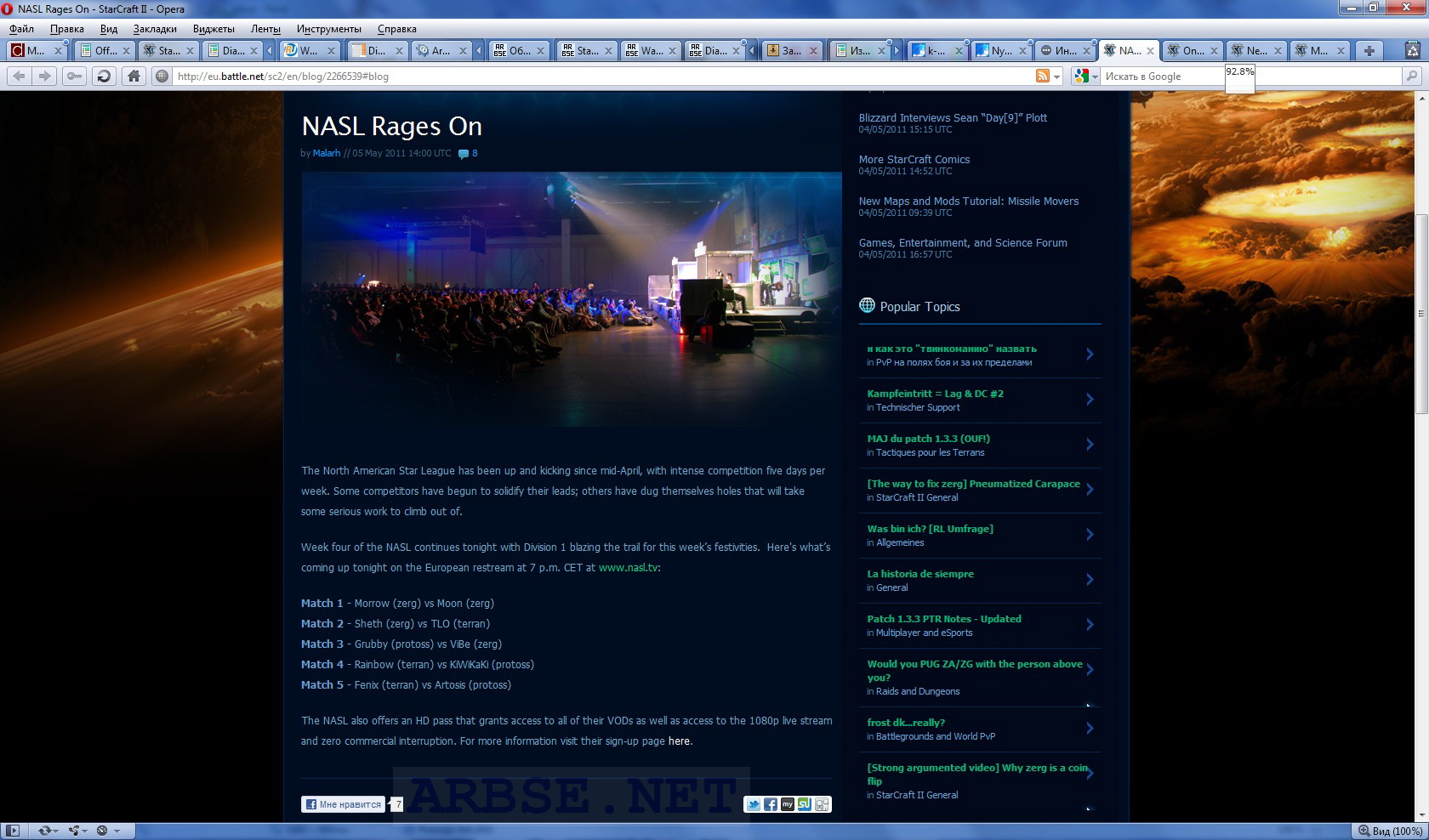Viewport: 1429px width, 840px height.
Task: Open arrow for 'Pneumatized Carapace' topic
Action: coord(1090,490)
